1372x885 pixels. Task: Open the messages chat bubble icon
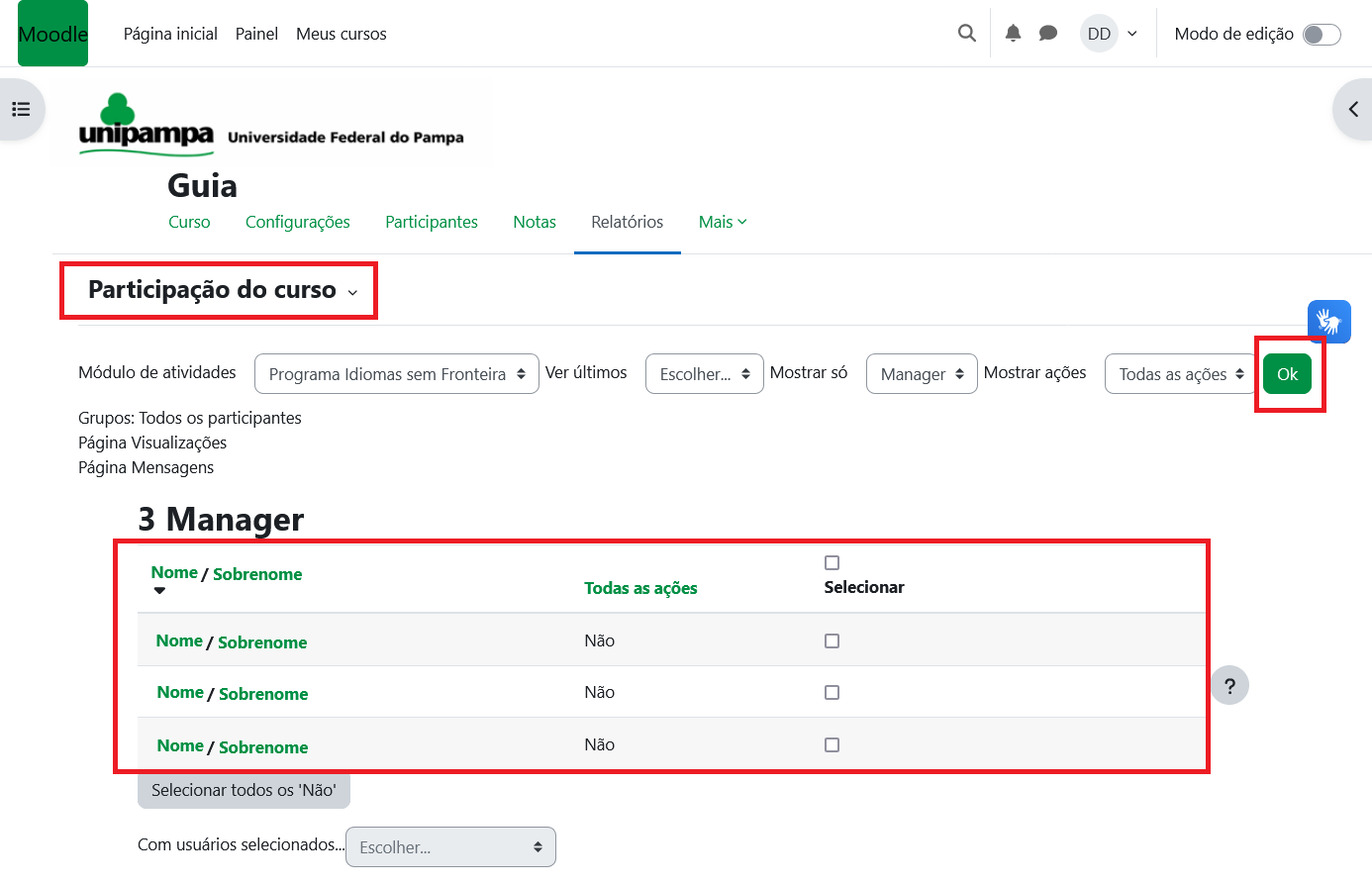(x=1048, y=34)
